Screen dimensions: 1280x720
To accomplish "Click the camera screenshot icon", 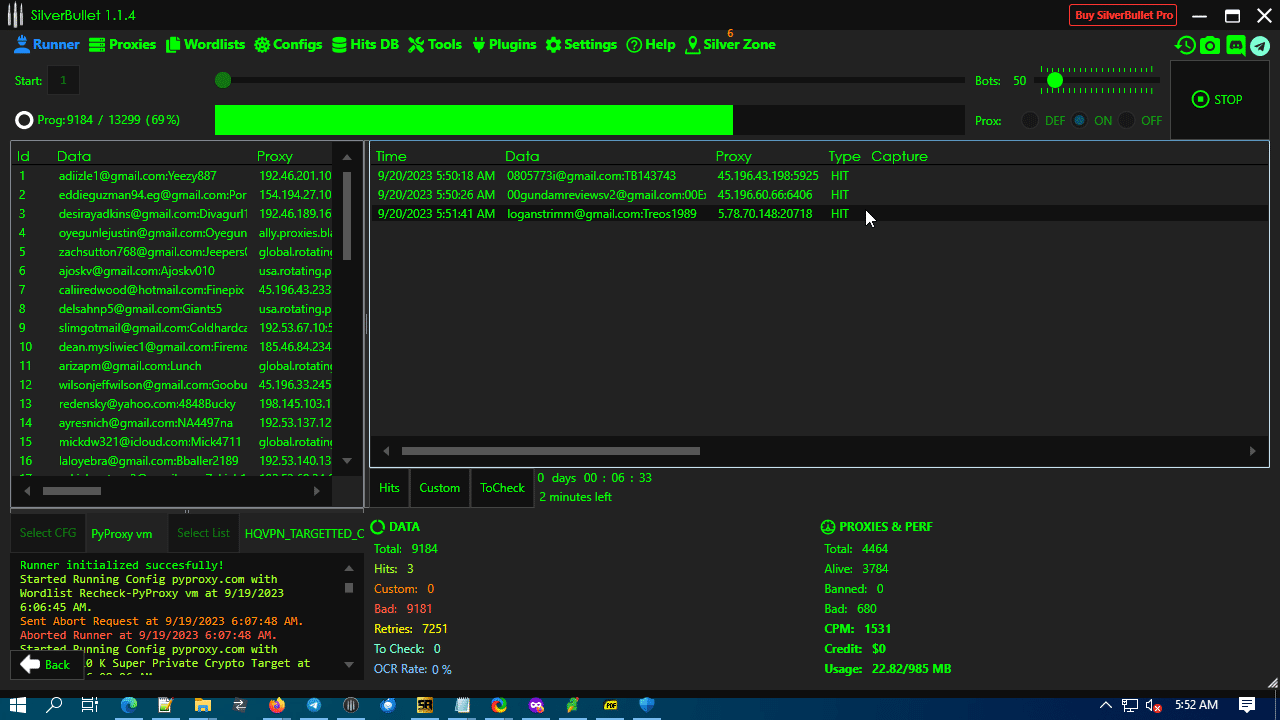I will [x=1210, y=45].
